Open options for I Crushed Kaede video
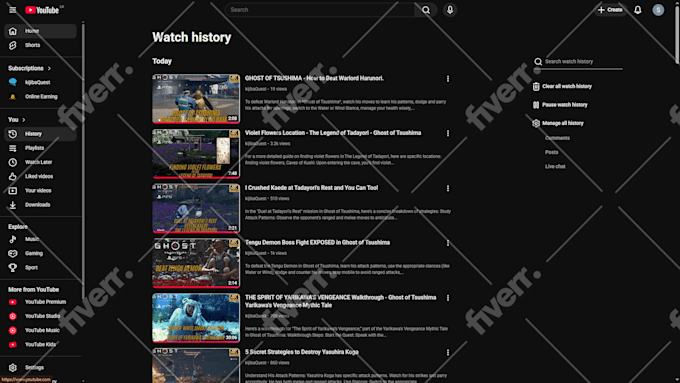This screenshot has width=680, height=383. pyautogui.click(x=448, y=188)
